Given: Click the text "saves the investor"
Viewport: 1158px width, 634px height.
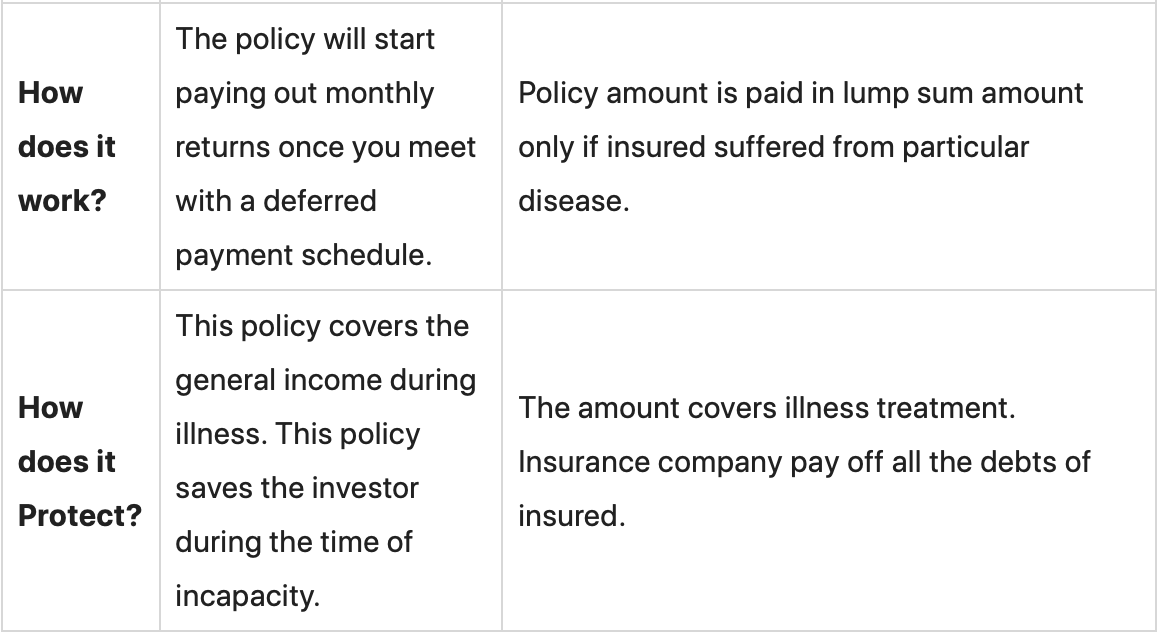Looking at the screenshot, I should click(x=296, y=489).
